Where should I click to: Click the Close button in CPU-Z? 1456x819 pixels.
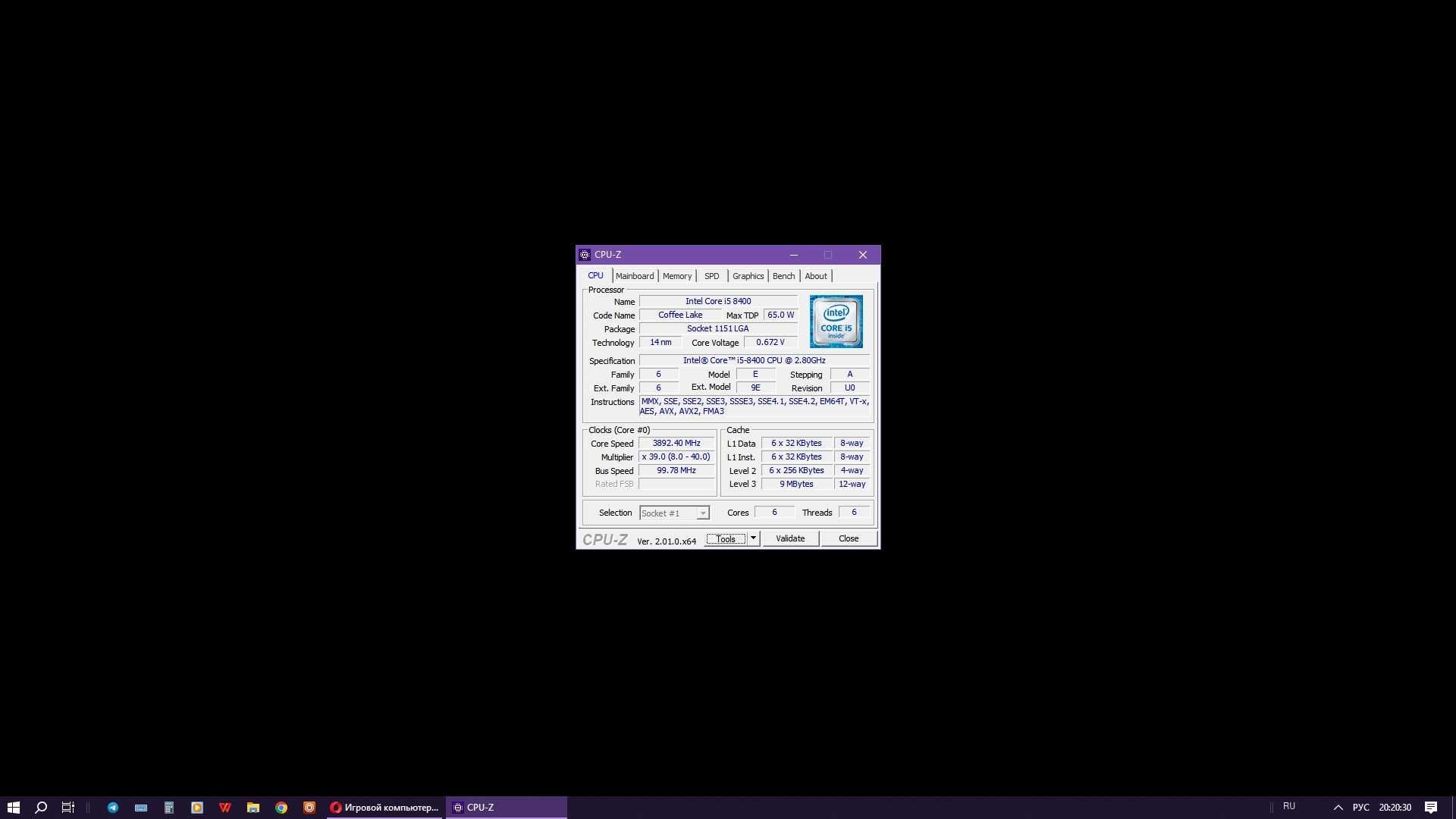(x=847, y=538)
